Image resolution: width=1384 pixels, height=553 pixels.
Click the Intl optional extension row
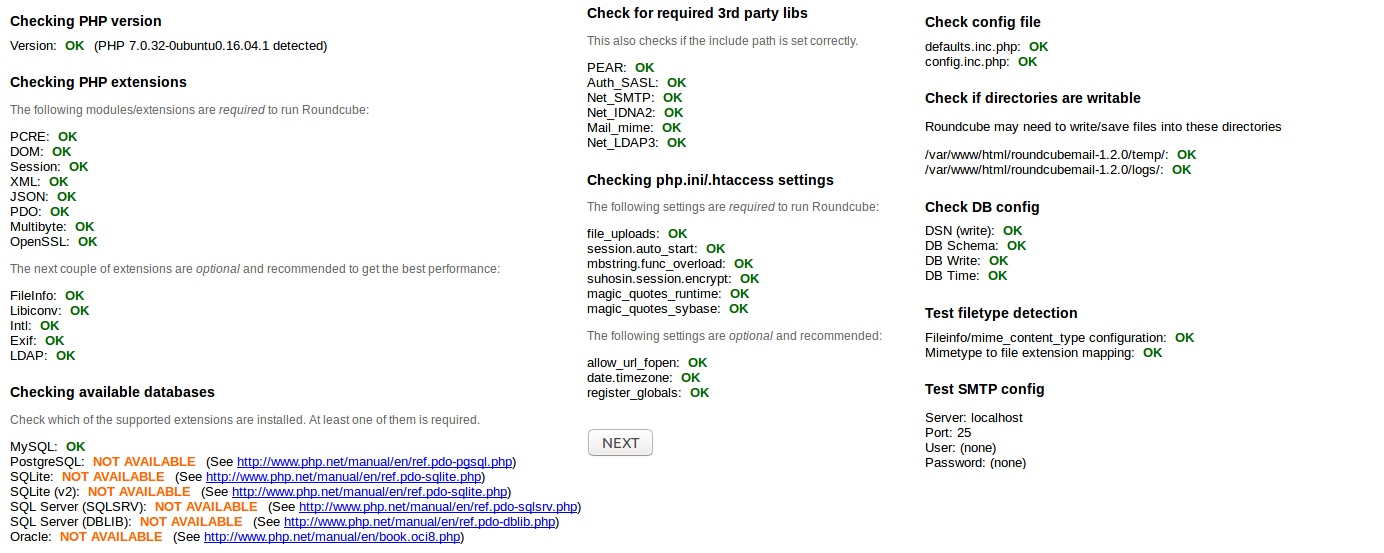point(35,325)
